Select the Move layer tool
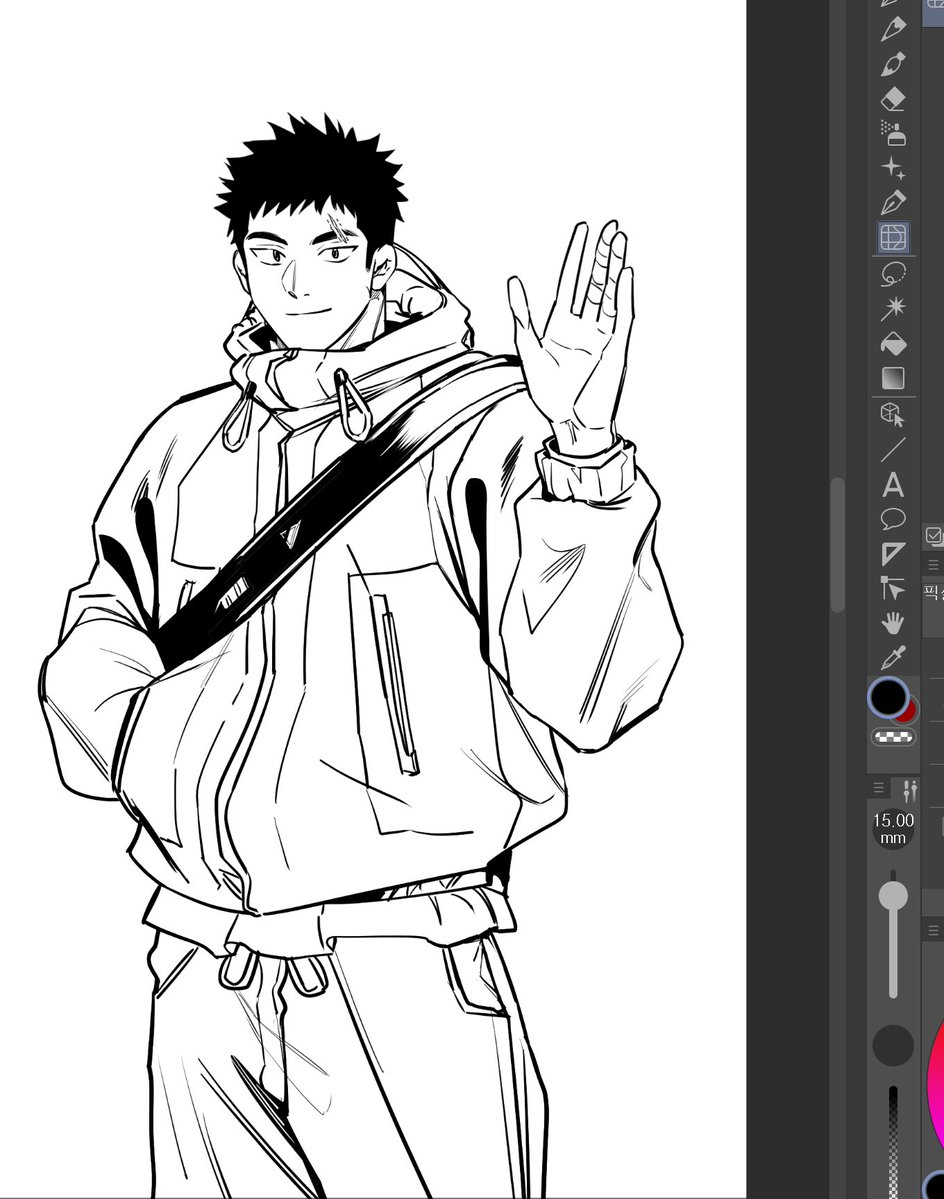Viewport: 944px width, 1199px height. [x=893, y=588]
